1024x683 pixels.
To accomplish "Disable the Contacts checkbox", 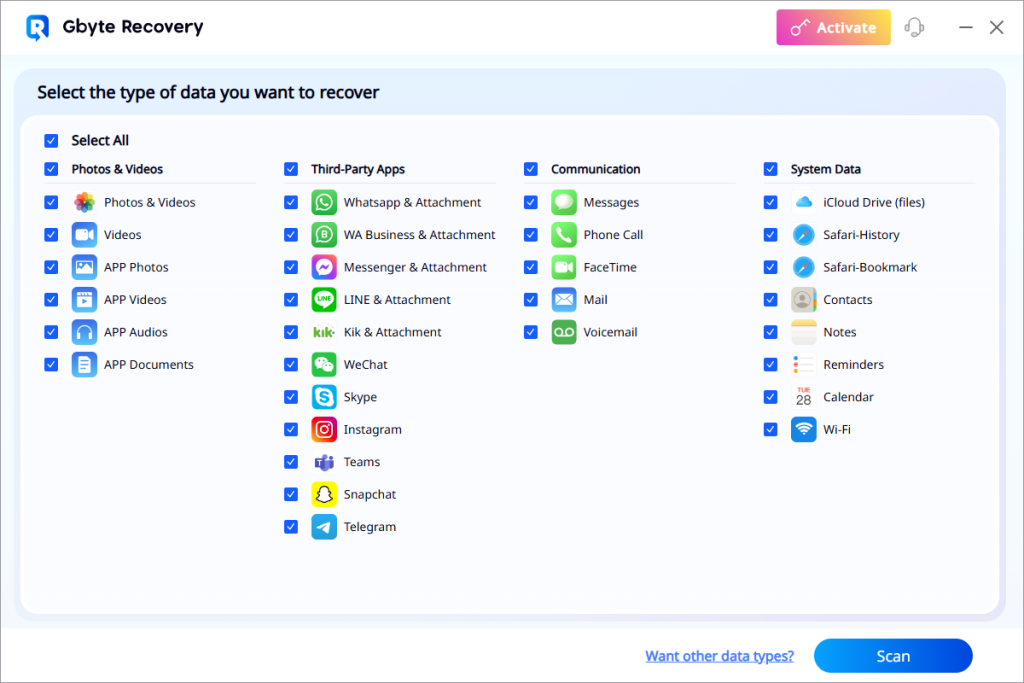I will pos(770,299).
